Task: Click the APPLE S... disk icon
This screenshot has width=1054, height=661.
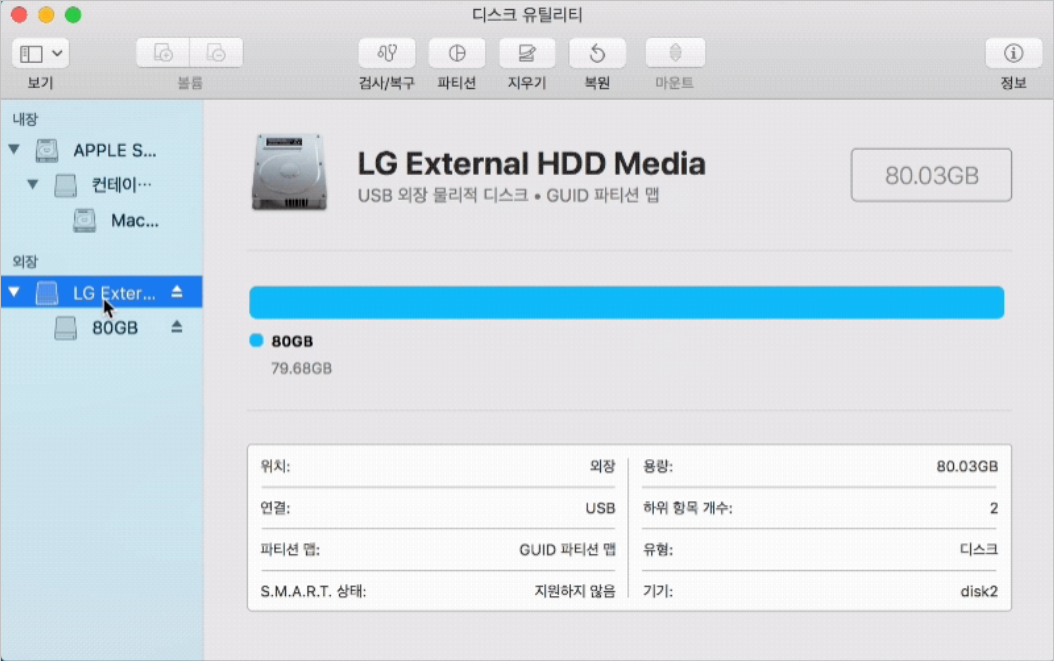Action: (x=47, y=150)
